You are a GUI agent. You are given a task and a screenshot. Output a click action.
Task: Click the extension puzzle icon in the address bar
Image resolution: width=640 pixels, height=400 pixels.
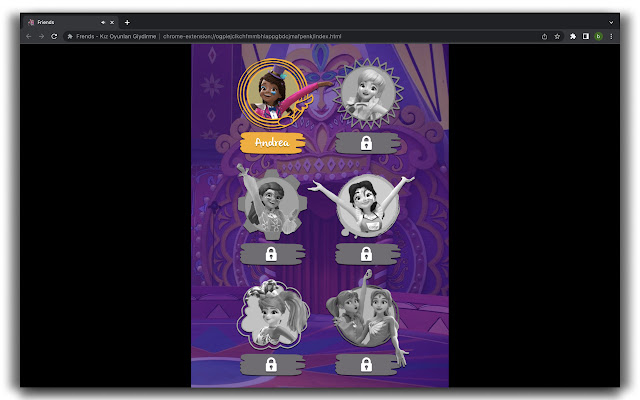(x=70, y=36)
